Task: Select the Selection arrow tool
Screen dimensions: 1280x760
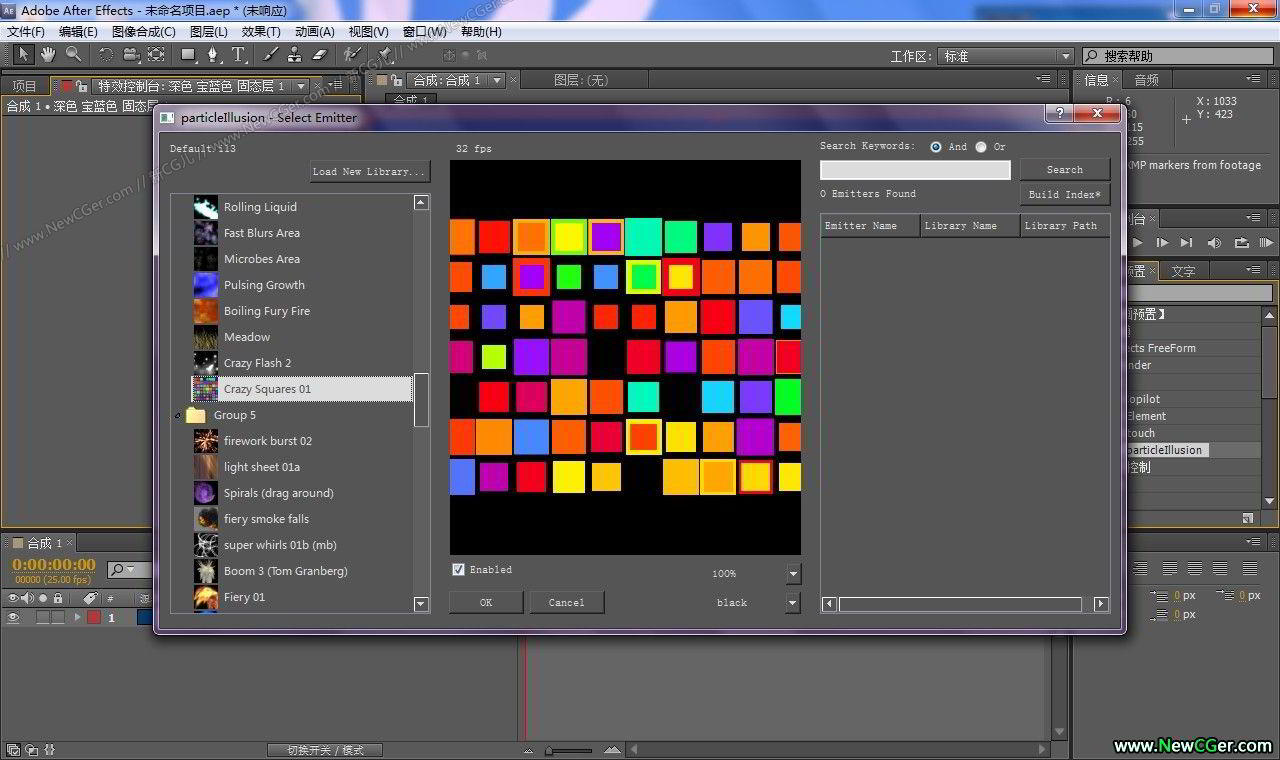Action: [24, 54]
